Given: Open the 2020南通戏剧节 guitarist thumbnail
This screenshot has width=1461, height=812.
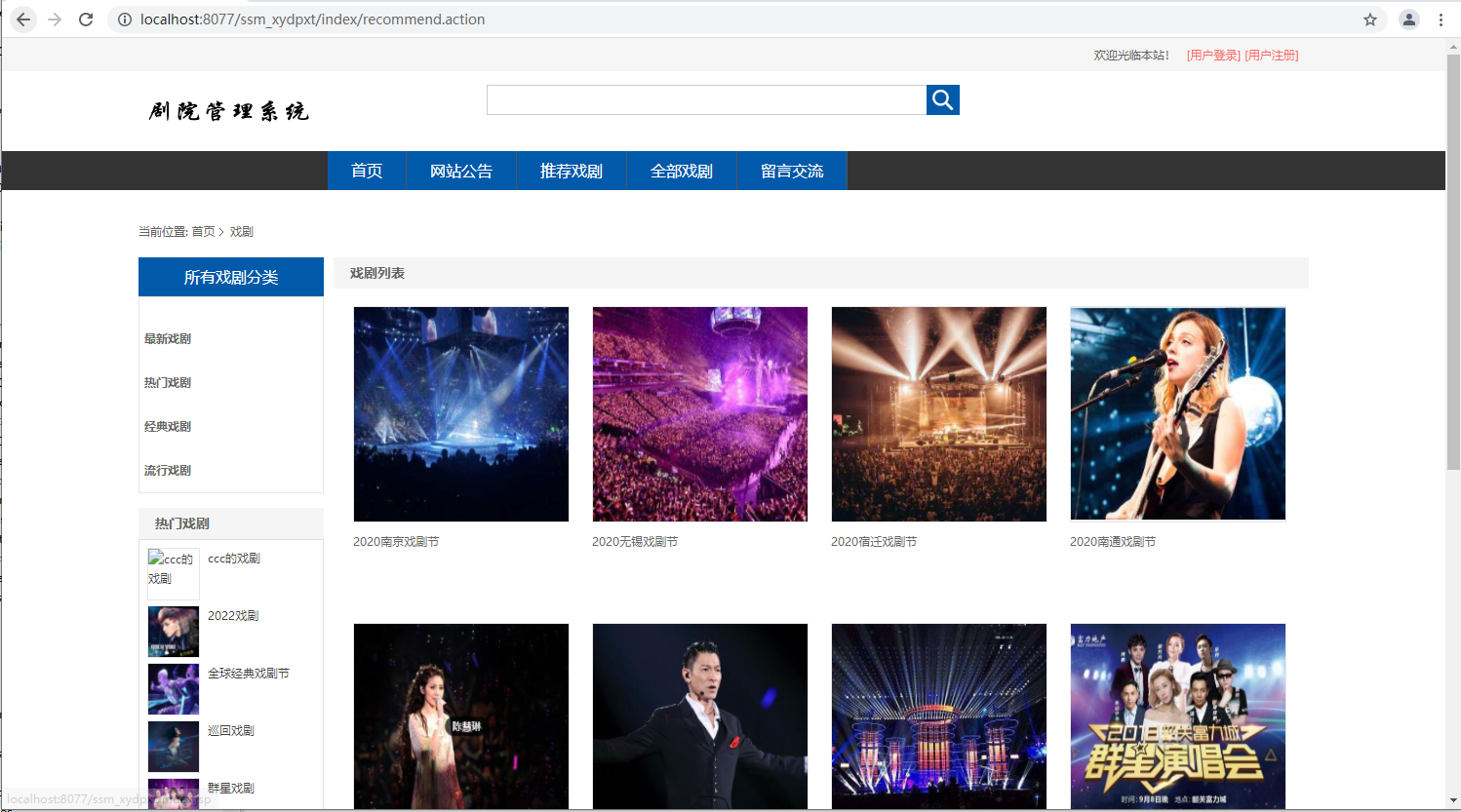Looking at the screenshot, I should pos(1178,414).
